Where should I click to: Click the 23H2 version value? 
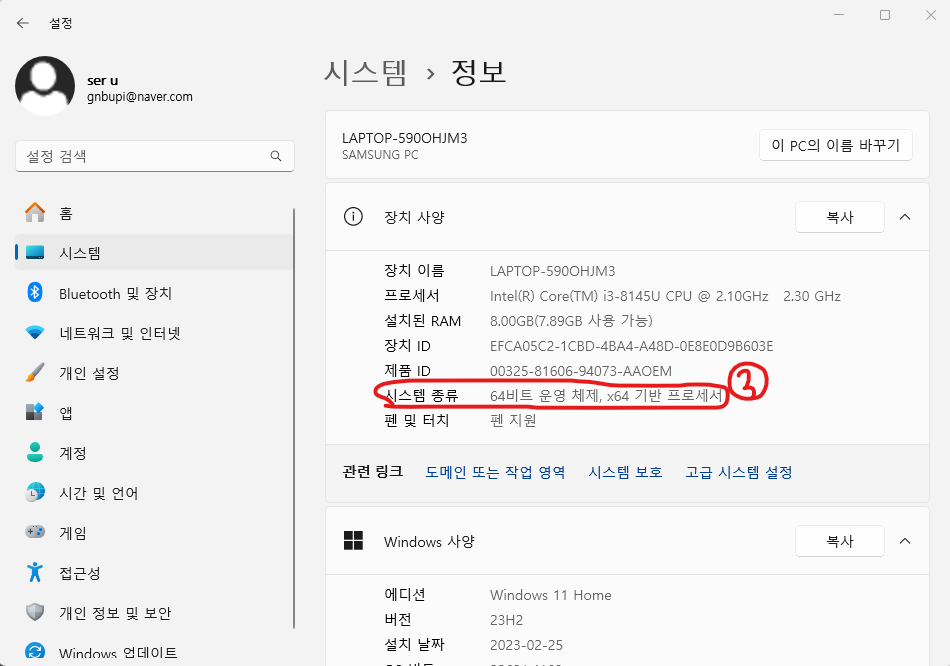pyautogui.click(x=507, y=620)
